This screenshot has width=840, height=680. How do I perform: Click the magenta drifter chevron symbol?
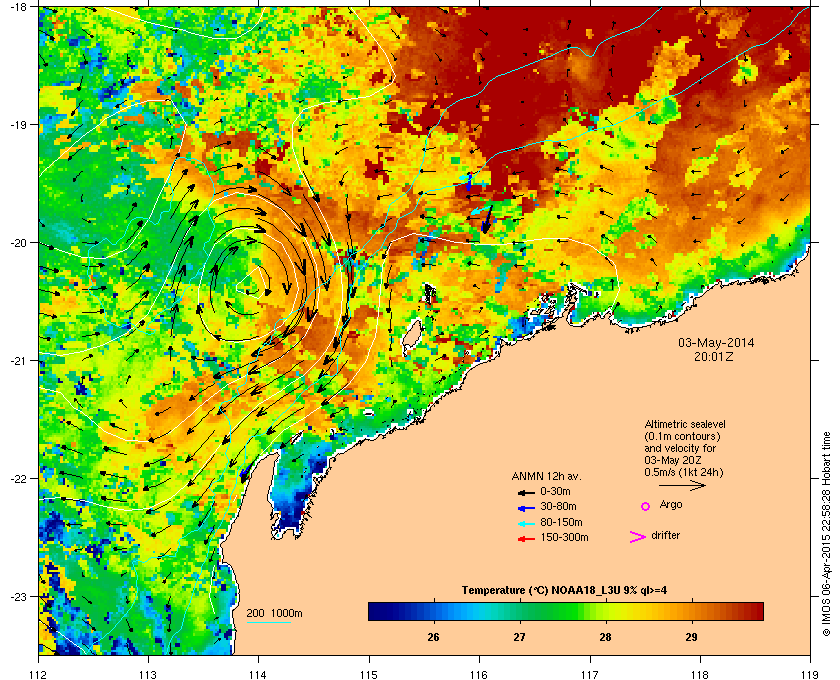click(x=638, y=537)
